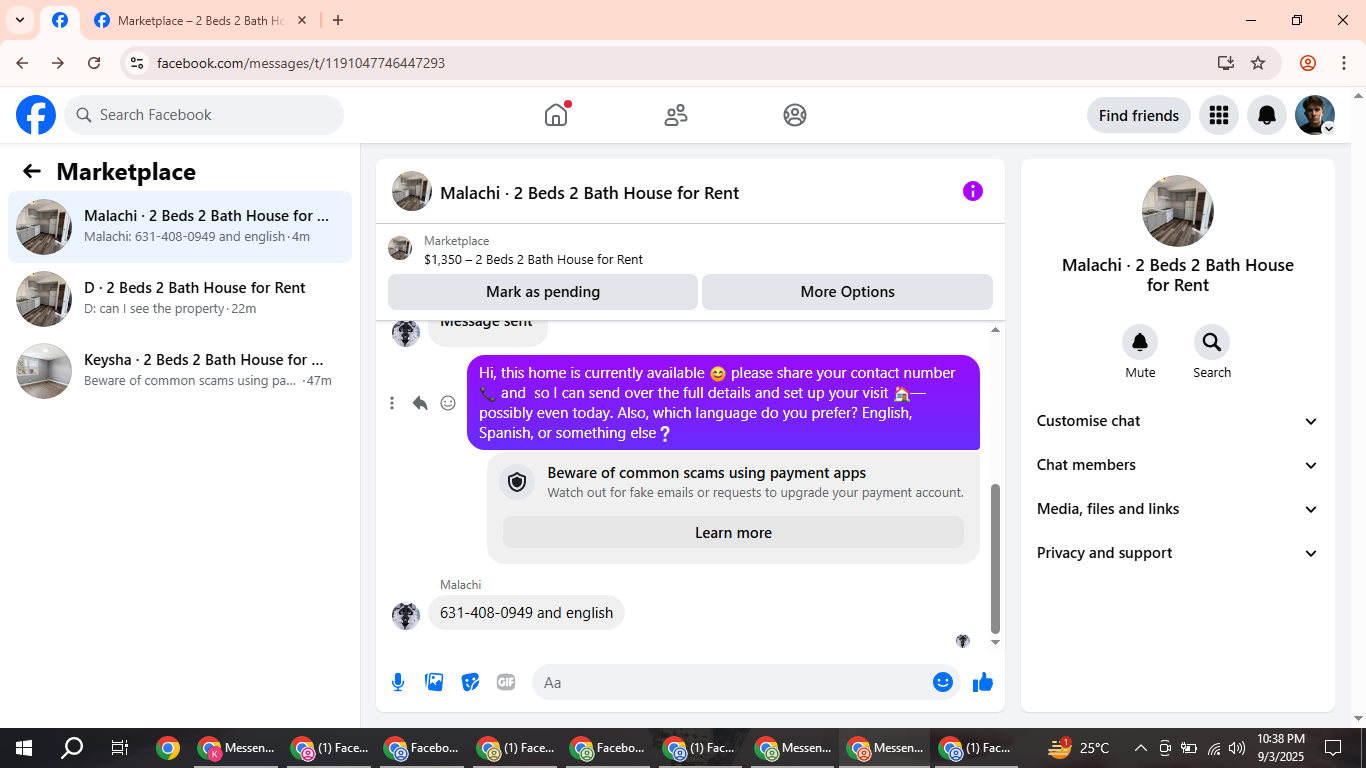Bookmark this page with the star icon
This screenshot has width=1366, height=768.
[x=1258, y=63]
